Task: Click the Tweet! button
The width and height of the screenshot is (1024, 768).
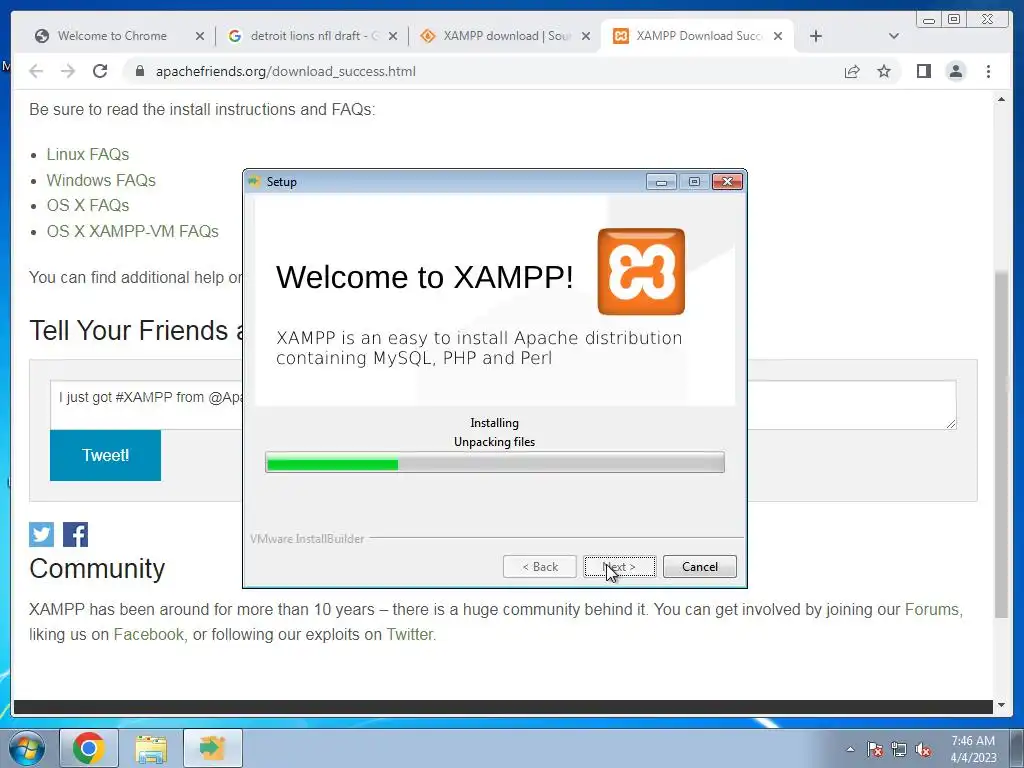Action: (105, 455)
